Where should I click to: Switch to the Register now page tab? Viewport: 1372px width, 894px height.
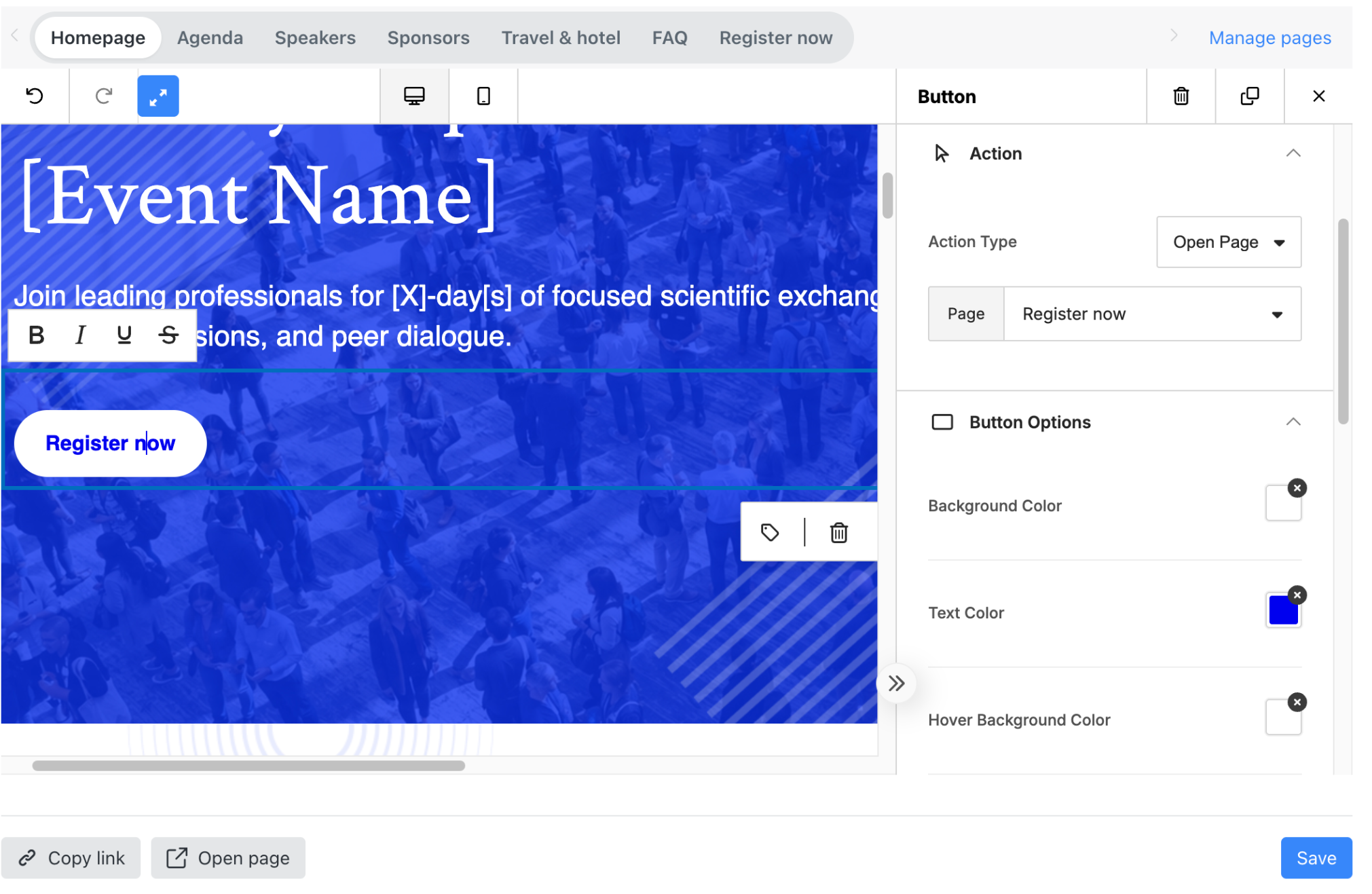[x=775, y=38]
